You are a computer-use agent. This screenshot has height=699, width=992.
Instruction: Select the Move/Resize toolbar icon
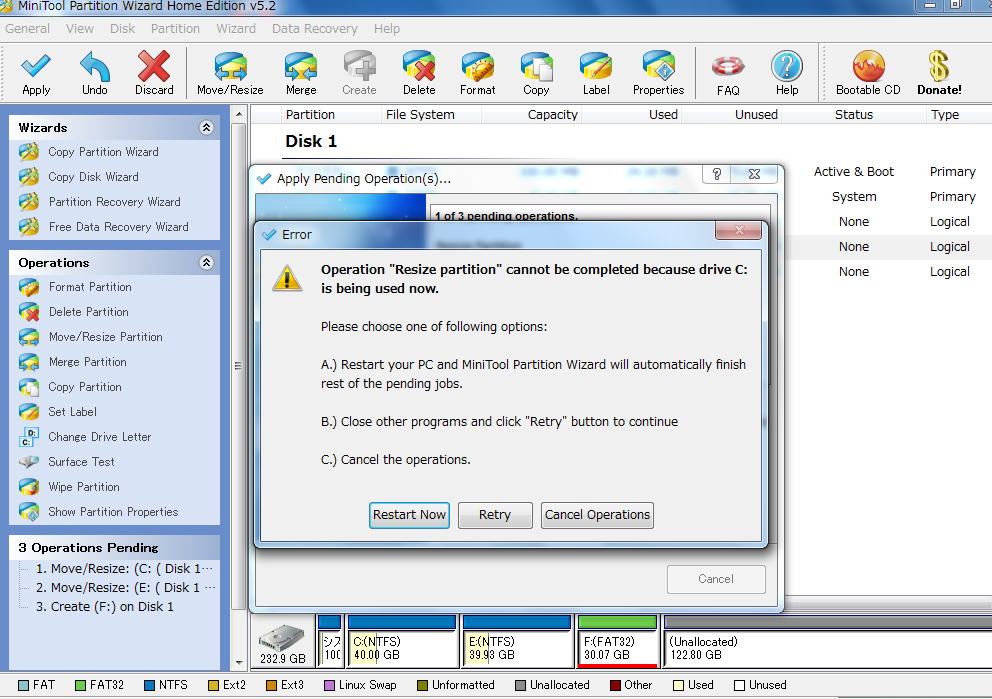click(x=230, y=66)
